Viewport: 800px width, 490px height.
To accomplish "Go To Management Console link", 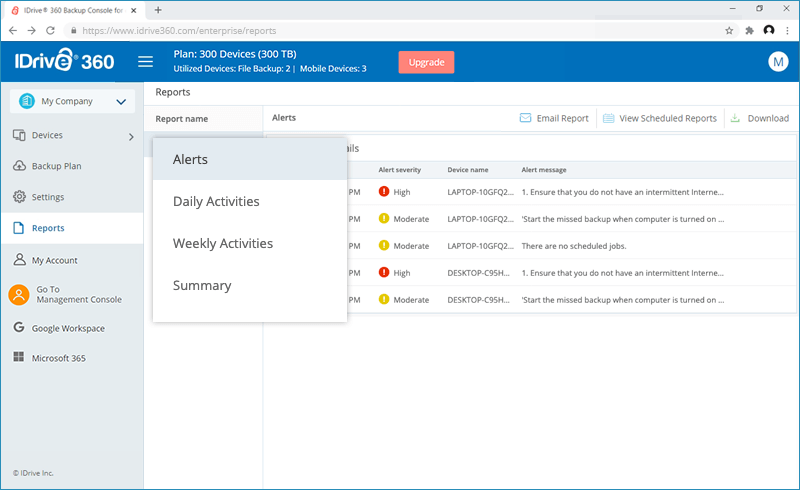I will [x=79, y=295].
